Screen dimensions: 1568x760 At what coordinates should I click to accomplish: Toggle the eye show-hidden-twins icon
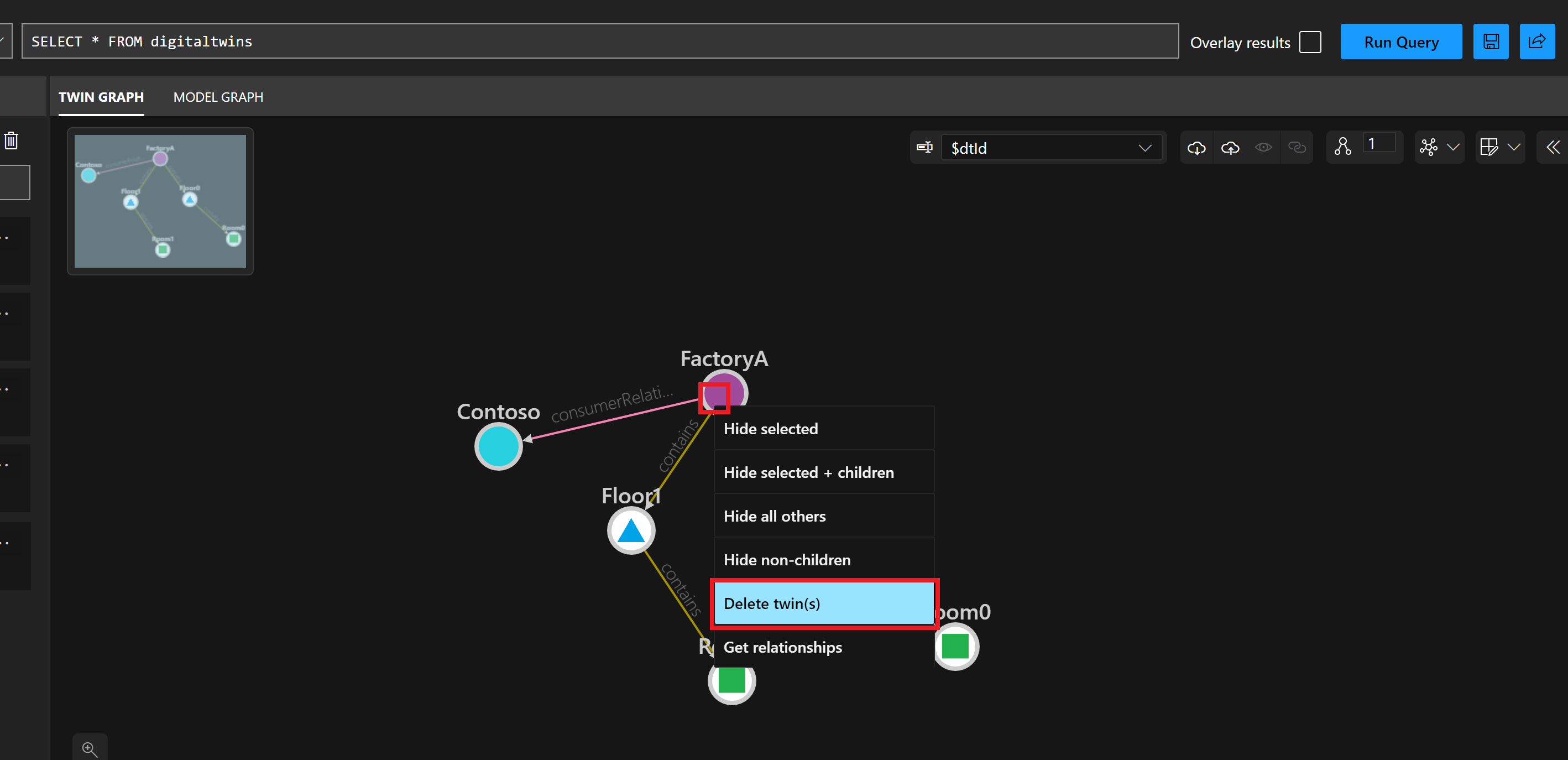click(x=1263, y=148)
